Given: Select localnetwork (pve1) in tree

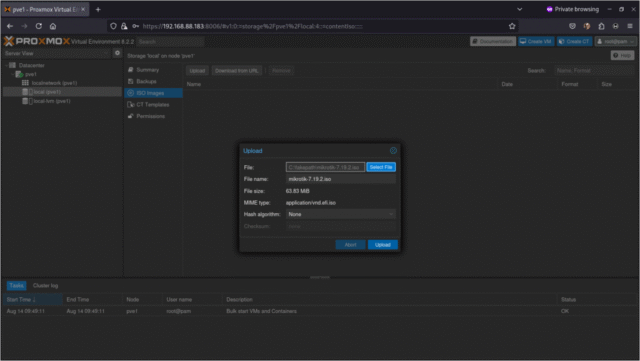Looking at the screenshot, I should tap(54, 83).
